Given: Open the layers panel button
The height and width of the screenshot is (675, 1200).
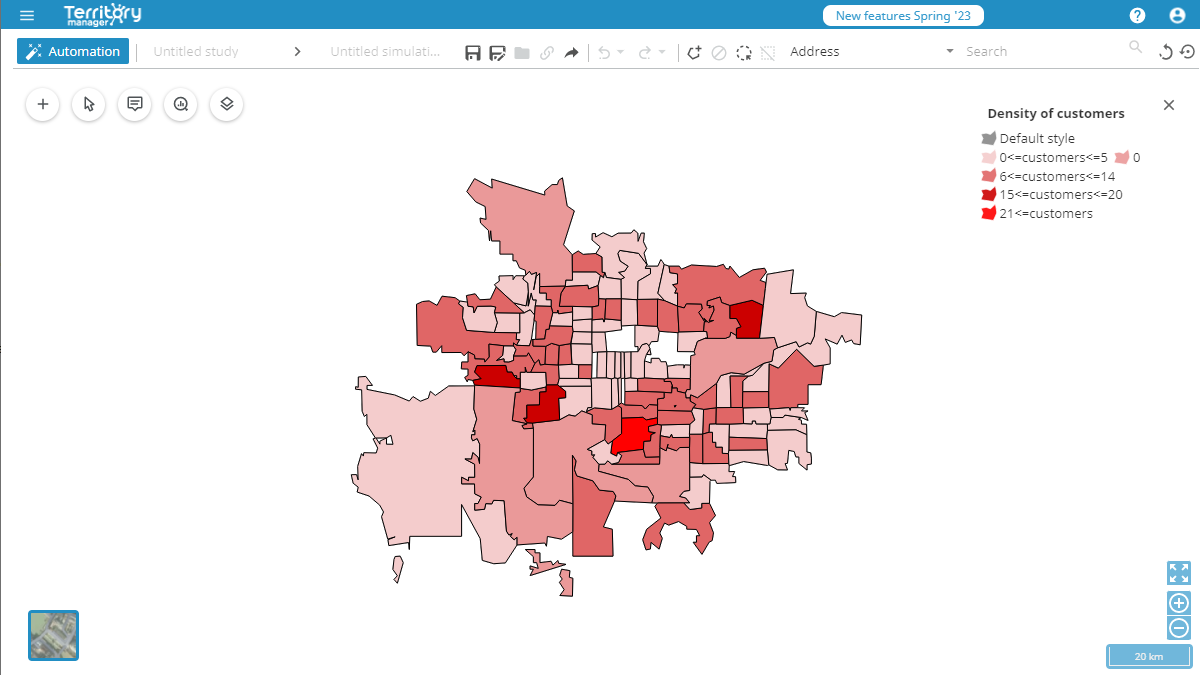Looking at the screenshot, I should (227, 104).
